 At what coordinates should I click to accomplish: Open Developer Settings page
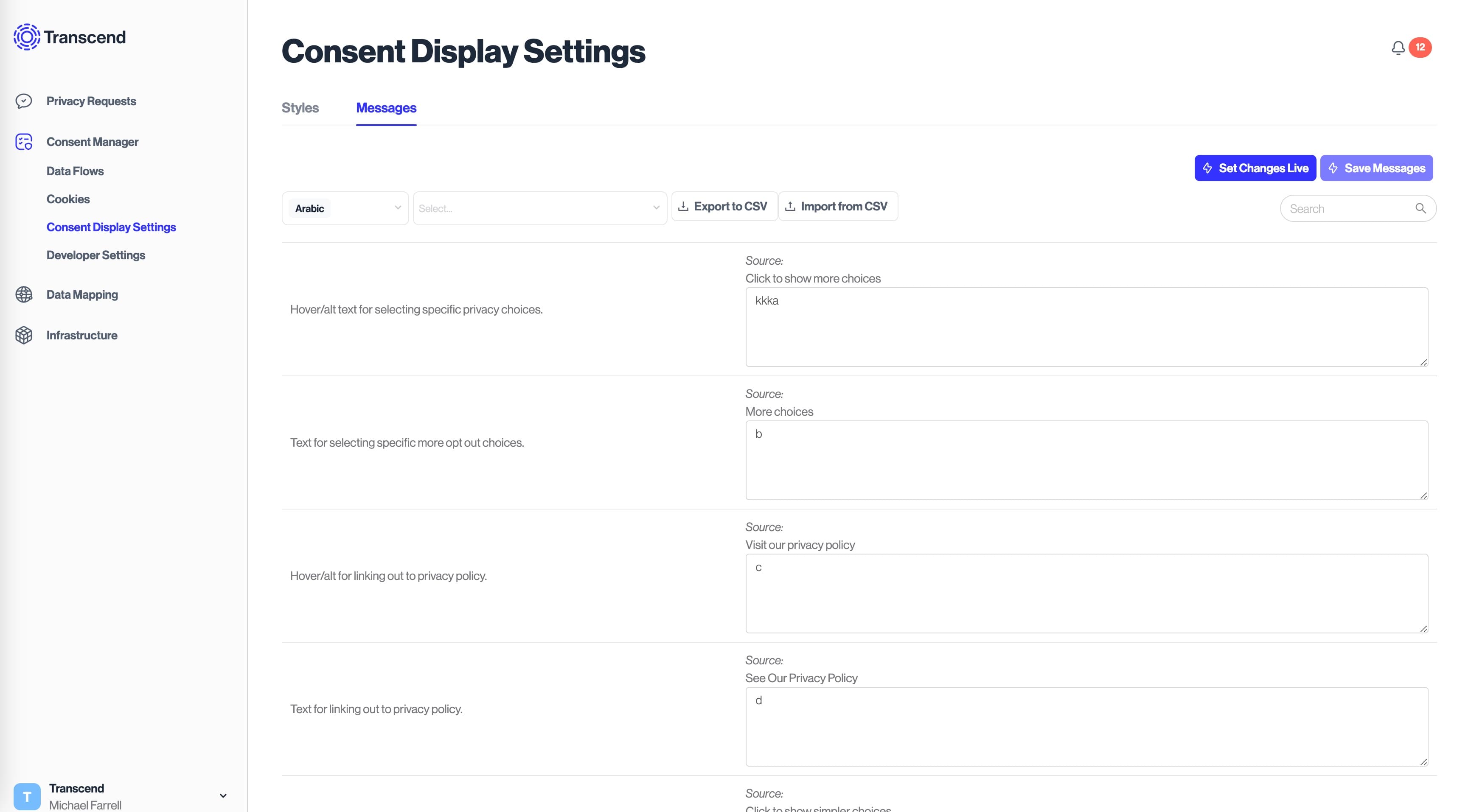tap(96, 255)
